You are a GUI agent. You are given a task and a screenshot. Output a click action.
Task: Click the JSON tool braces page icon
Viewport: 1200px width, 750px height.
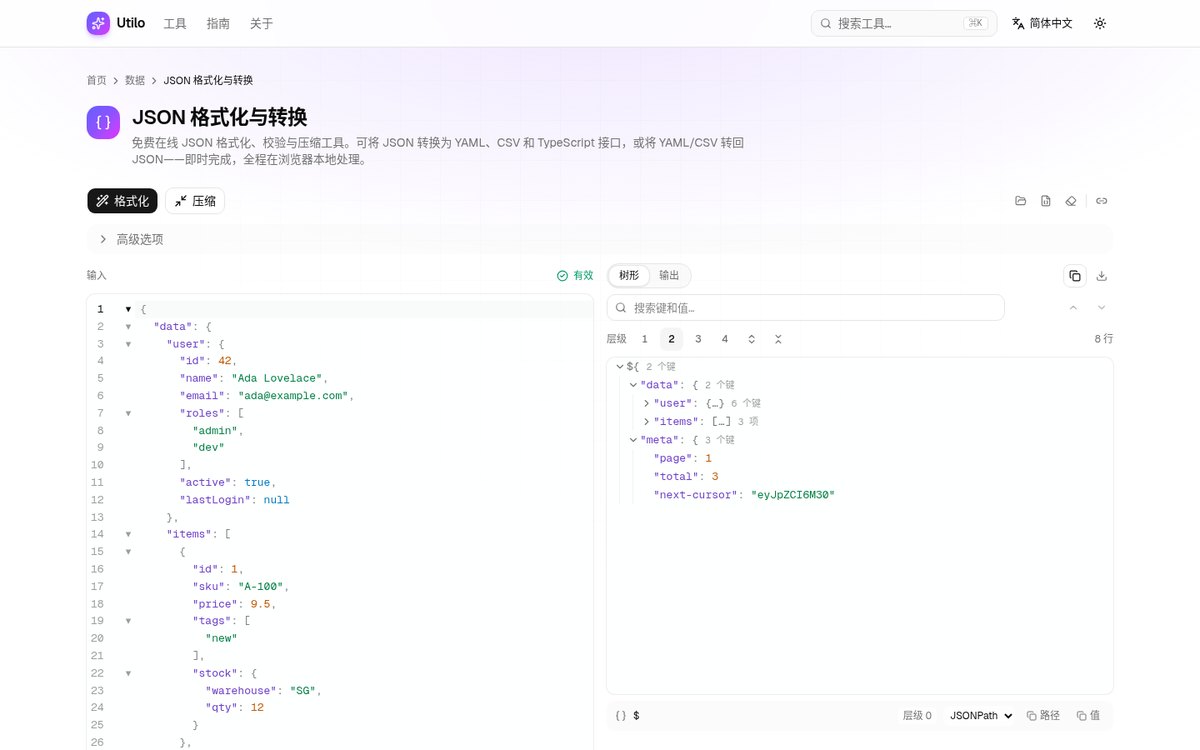click(x=103, y=122)
